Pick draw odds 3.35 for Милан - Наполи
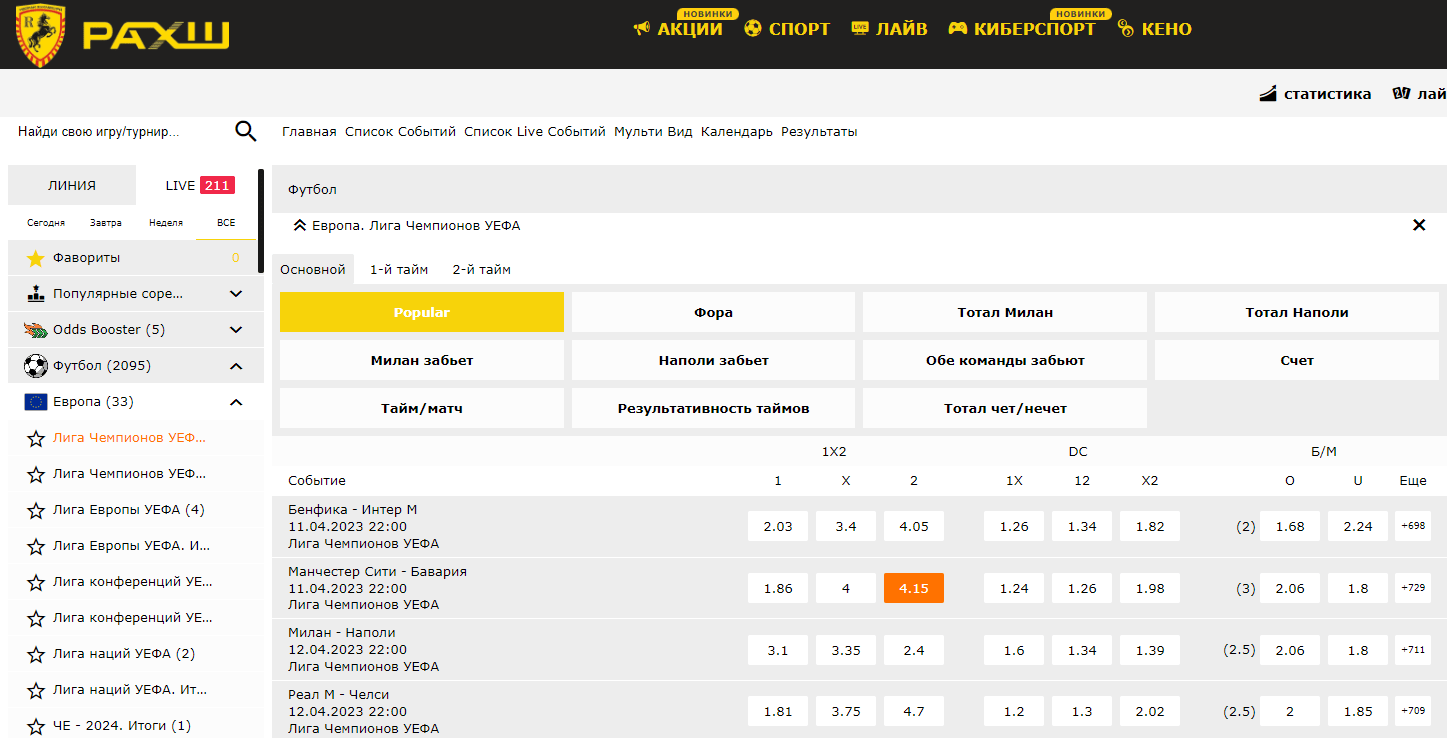 click(846, 650)
